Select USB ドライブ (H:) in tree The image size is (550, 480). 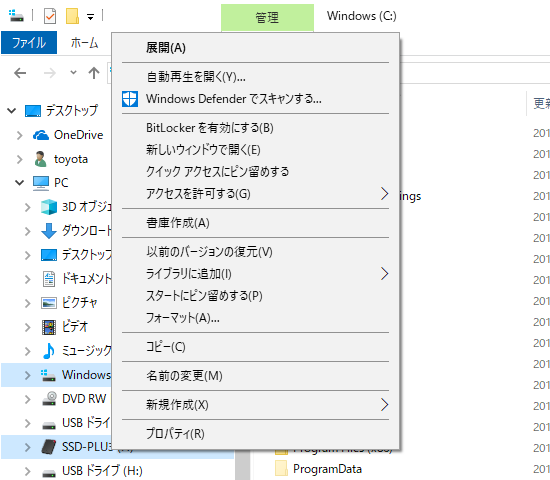[x=102, y=471]
